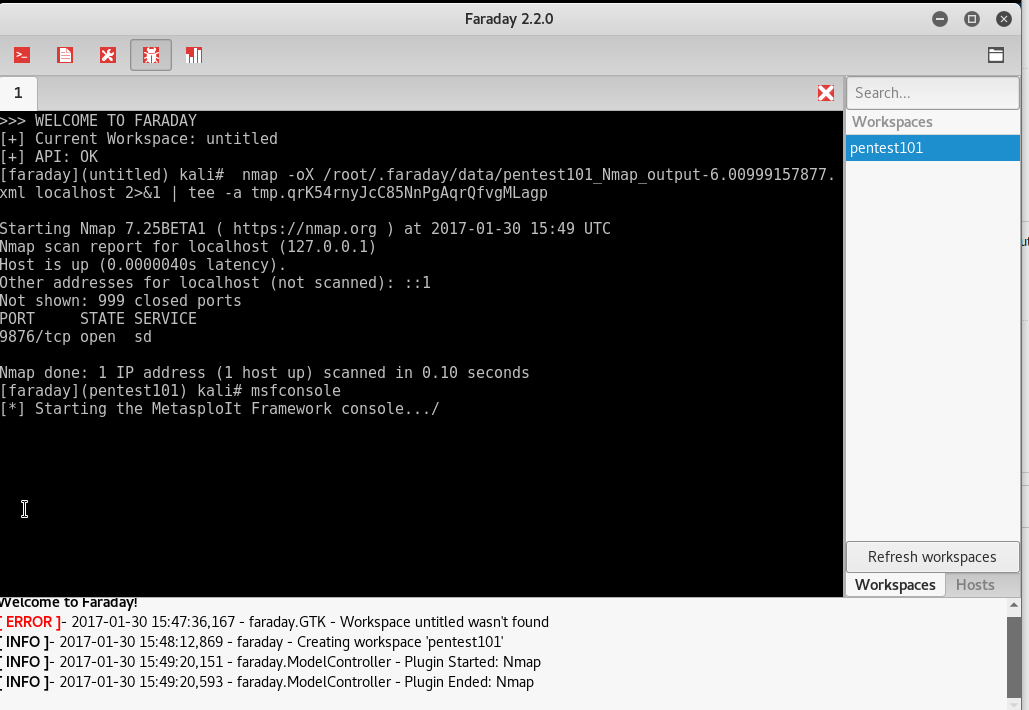The image size is (1029, 710).
Task: Open preferences with the wrench icon
Action: click(108, 55)
